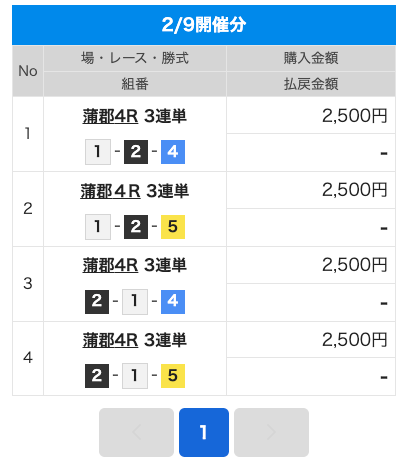Image resolution: width=408 pixels, height=466 pixels.
Task: Click the 2,500円 amount in row 1
Action: 354,116
